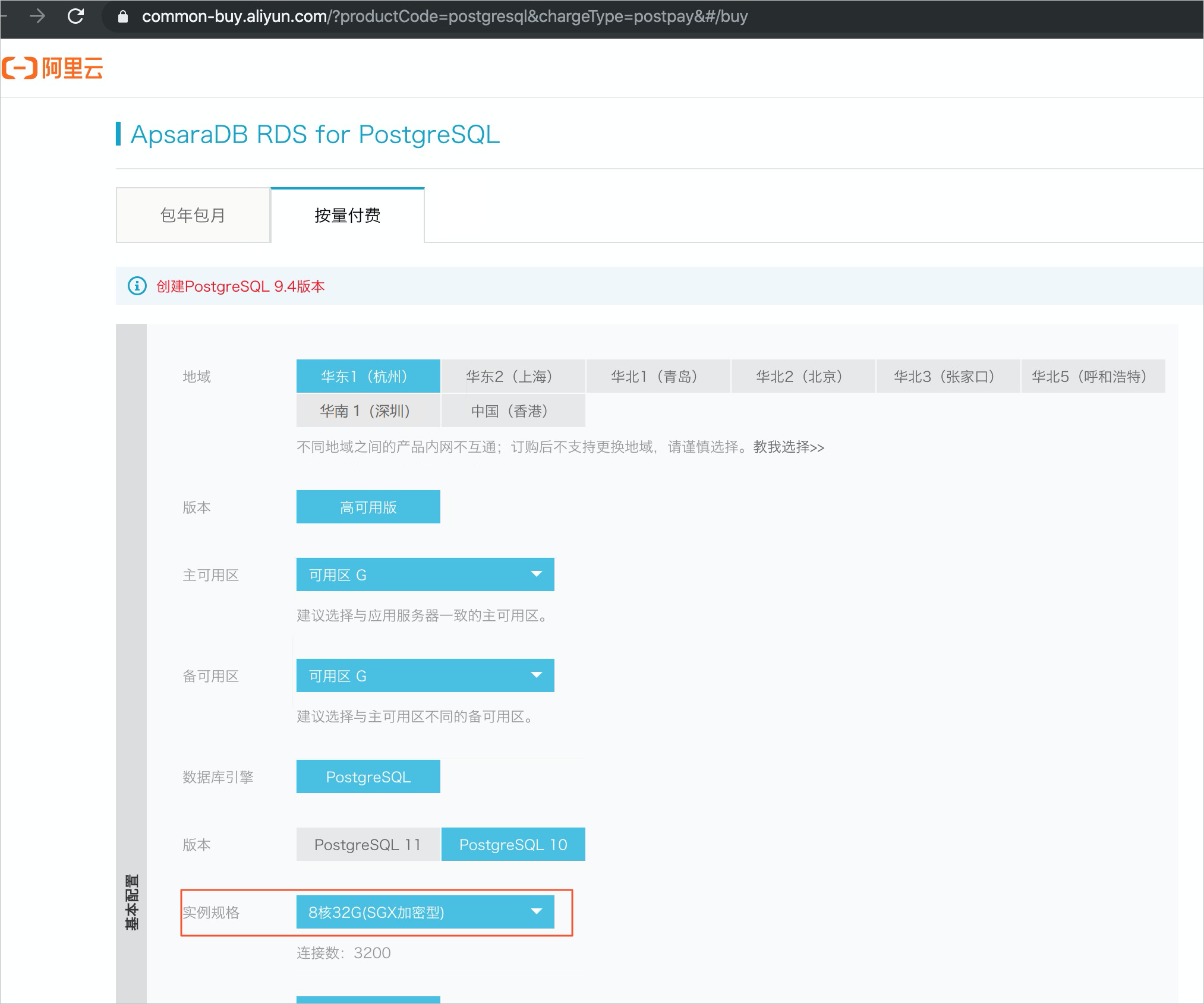Select region 华北1（青岛）
The height and width of the screenshot is (1004, 1204).
click(x=658, y=376)
